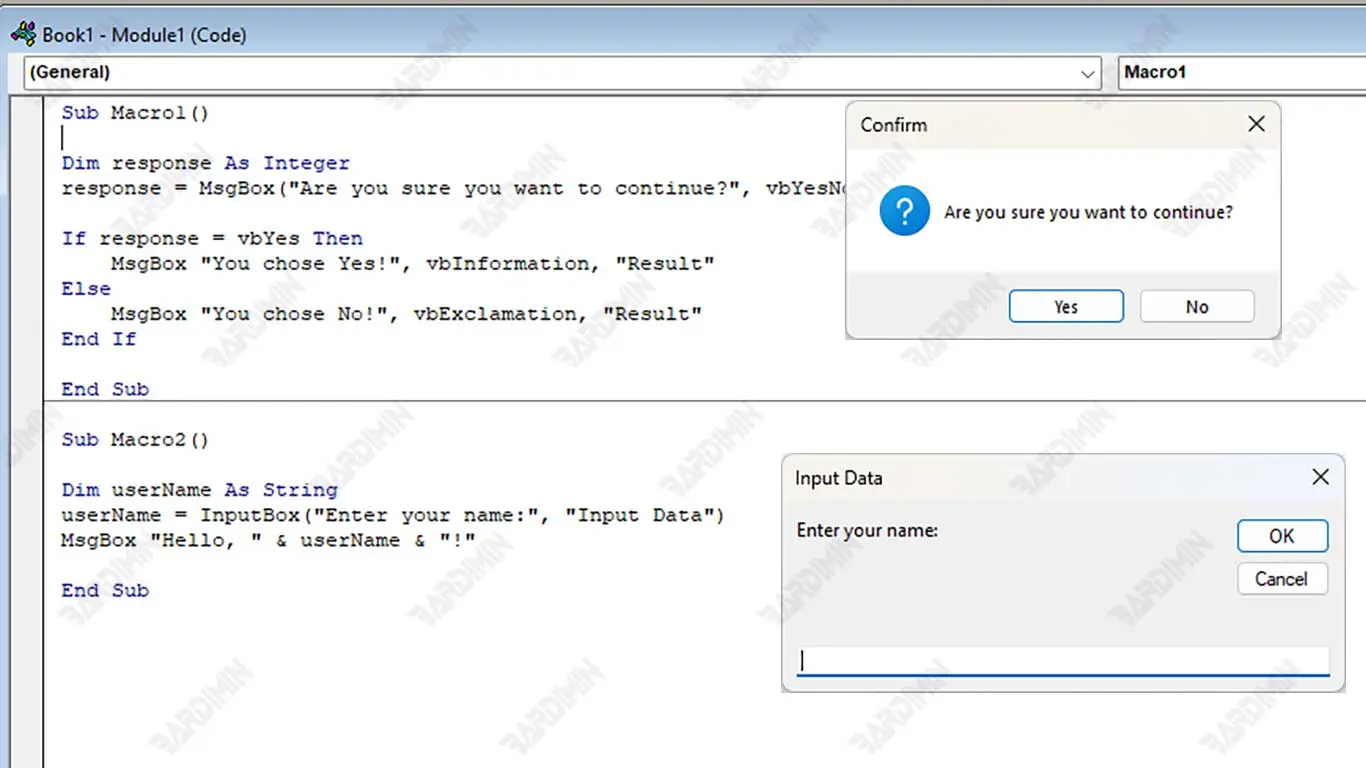Click the Enter your name prompt label

(867, 531)
